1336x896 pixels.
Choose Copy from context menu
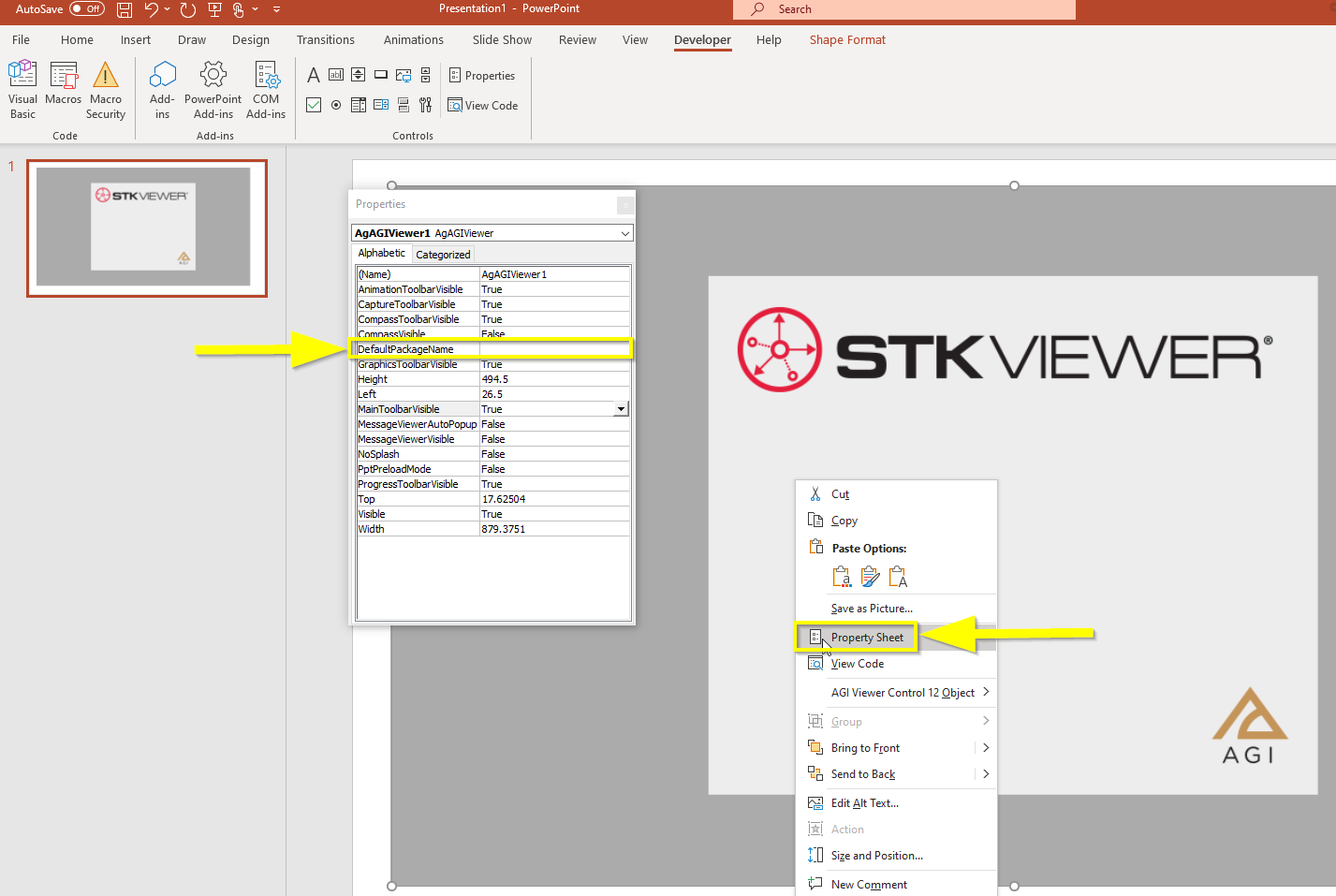(896, 521)
